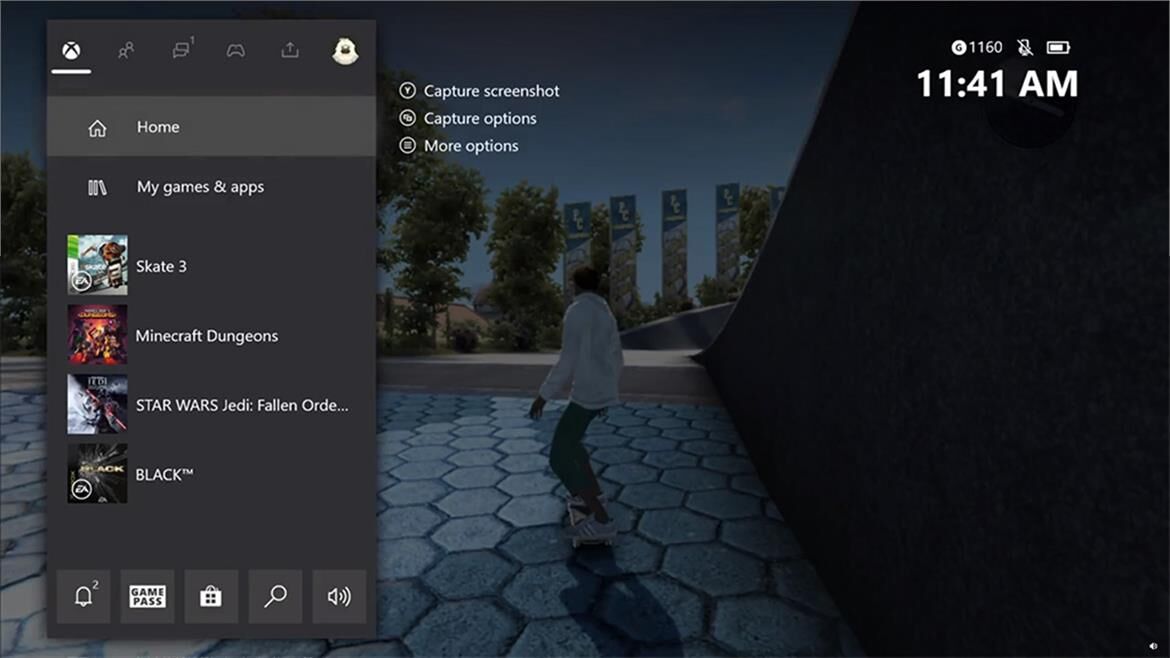Open notifications bell
1170x658 pixels.
[x=84, y=596]
